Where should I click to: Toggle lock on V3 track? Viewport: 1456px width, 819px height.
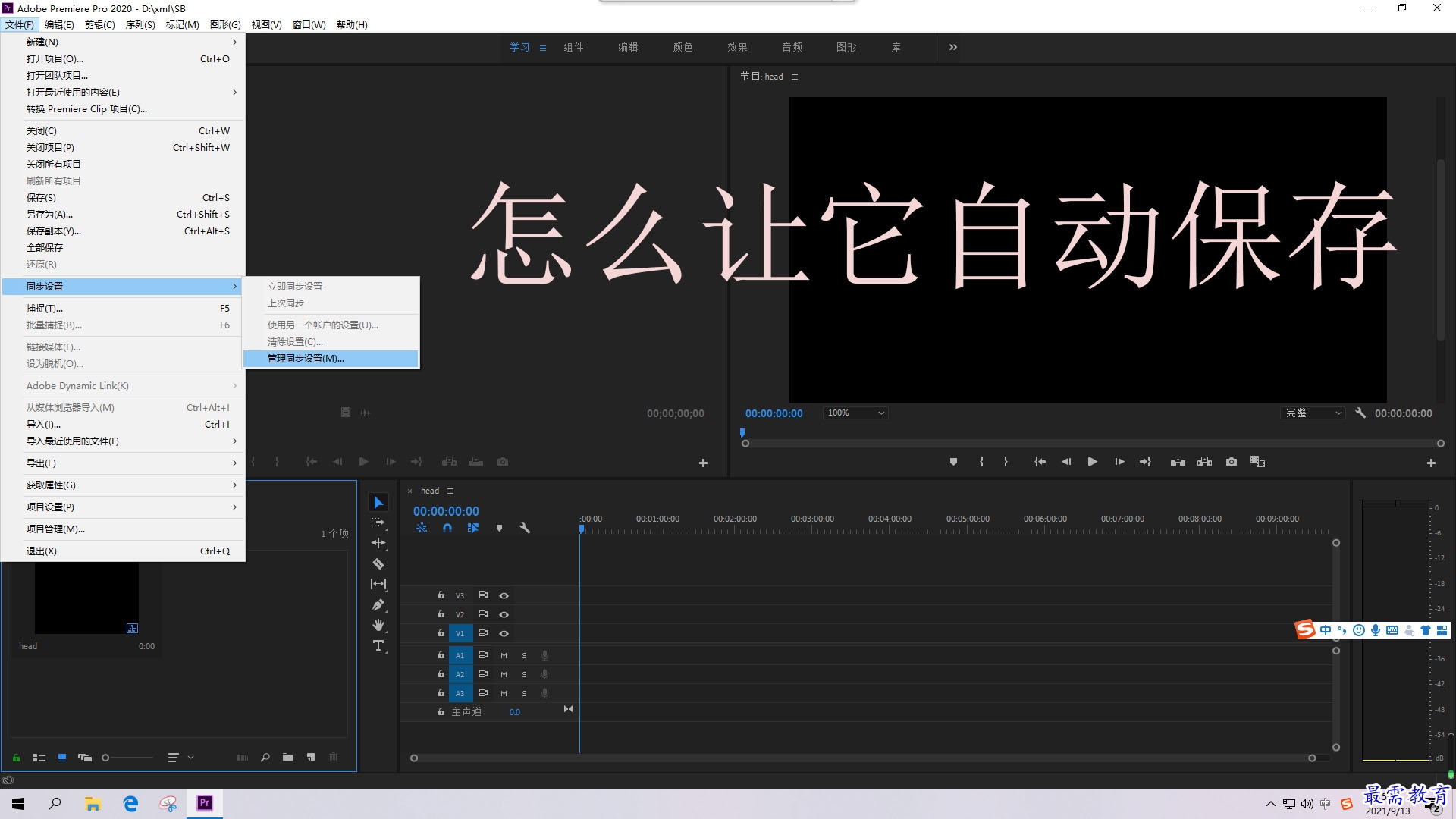coord(441,595)
